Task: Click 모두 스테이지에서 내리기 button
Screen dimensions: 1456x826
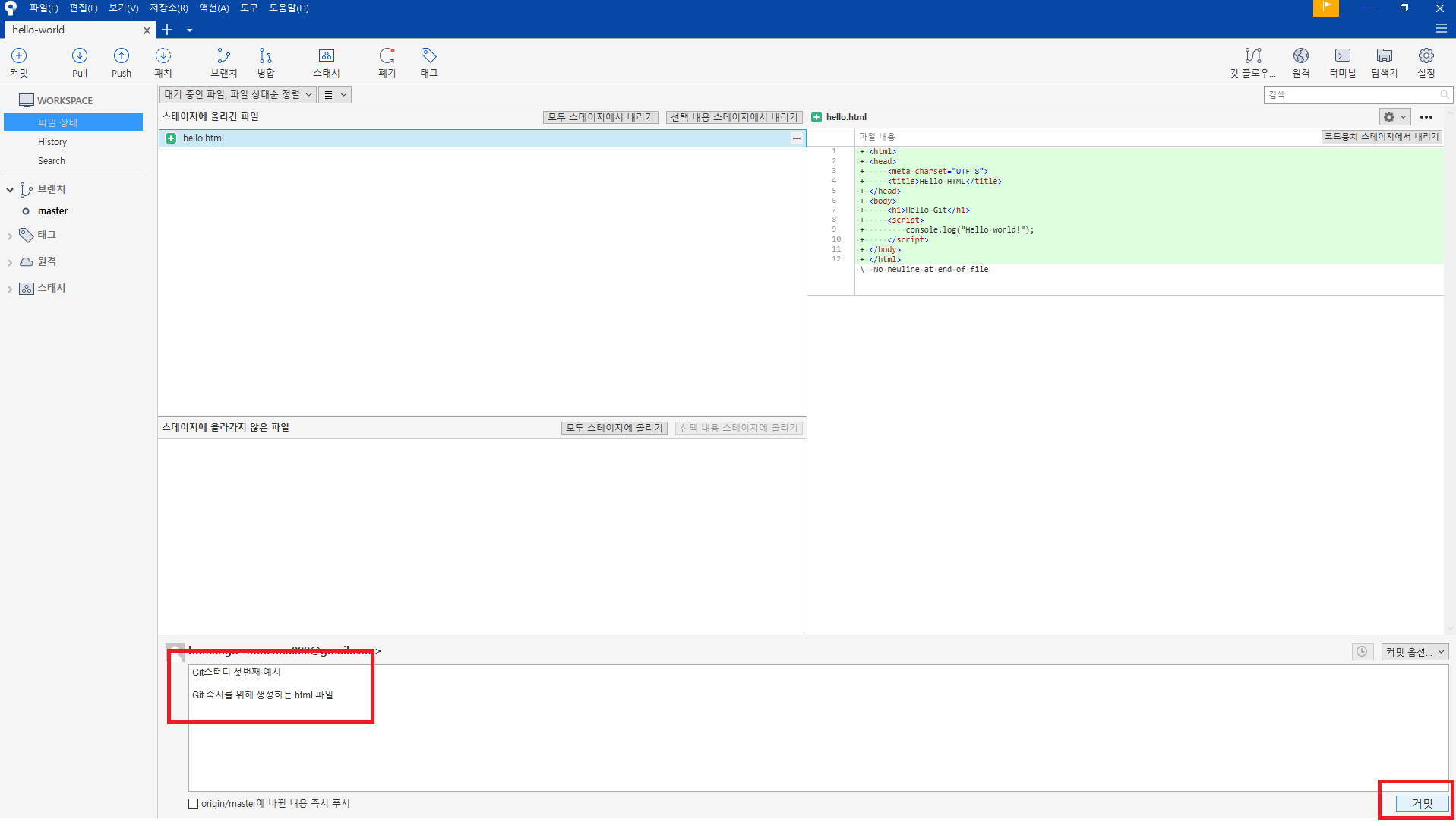Action: point(600,117)
